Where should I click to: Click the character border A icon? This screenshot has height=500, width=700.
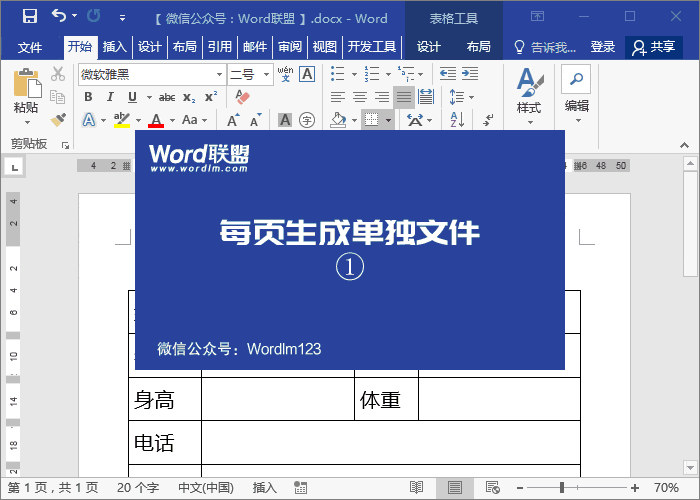pyautogui.click(x=307, y=74)
